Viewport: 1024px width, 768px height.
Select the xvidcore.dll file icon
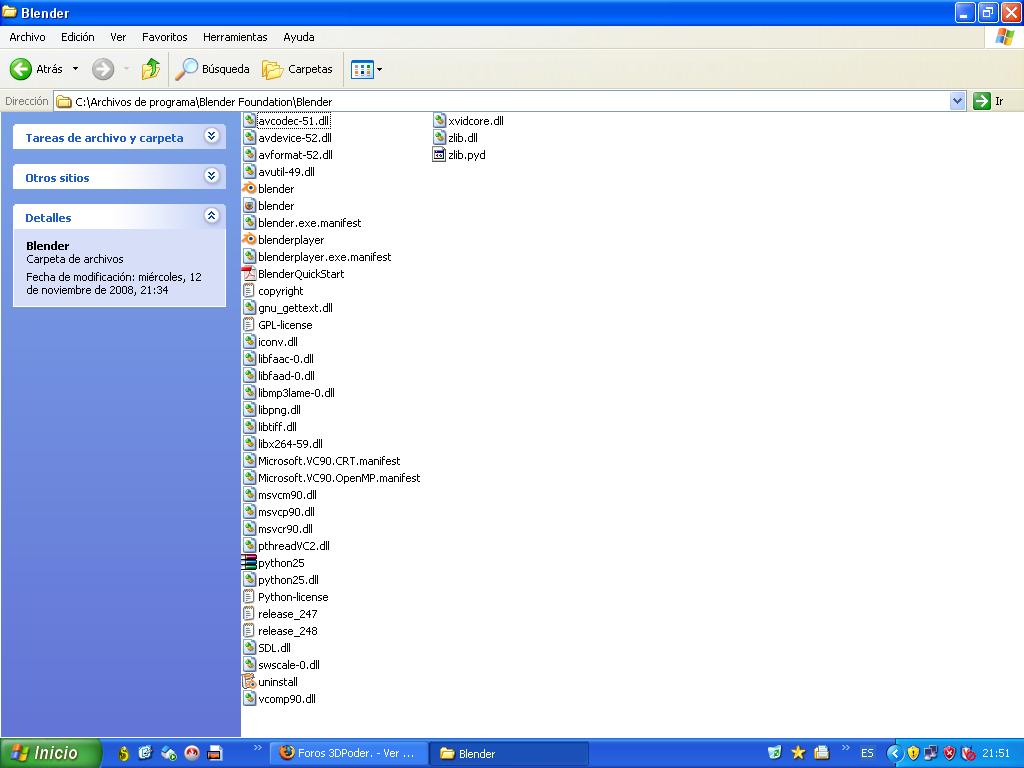click(x=440, y=121)
